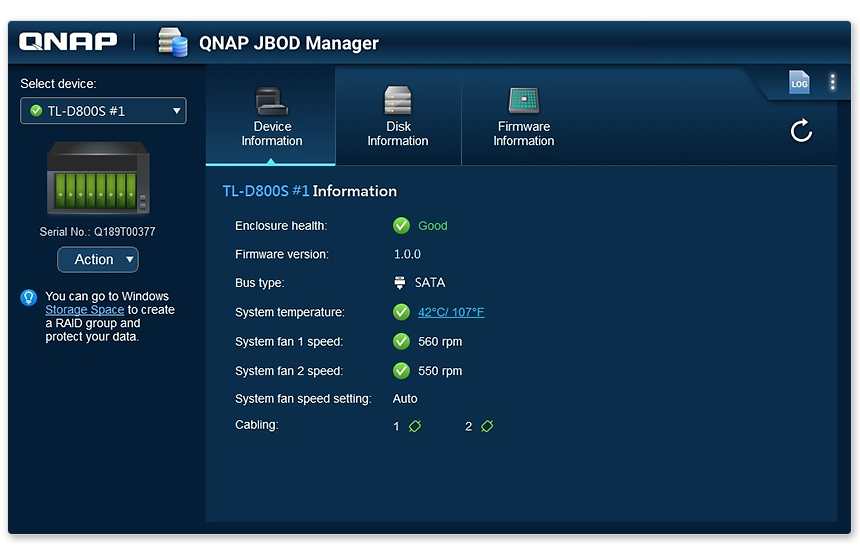Image resolution: width=860 pixels, height=555 pixels.
Task: Click the refresh arrow icon
Action: [801, 131]
